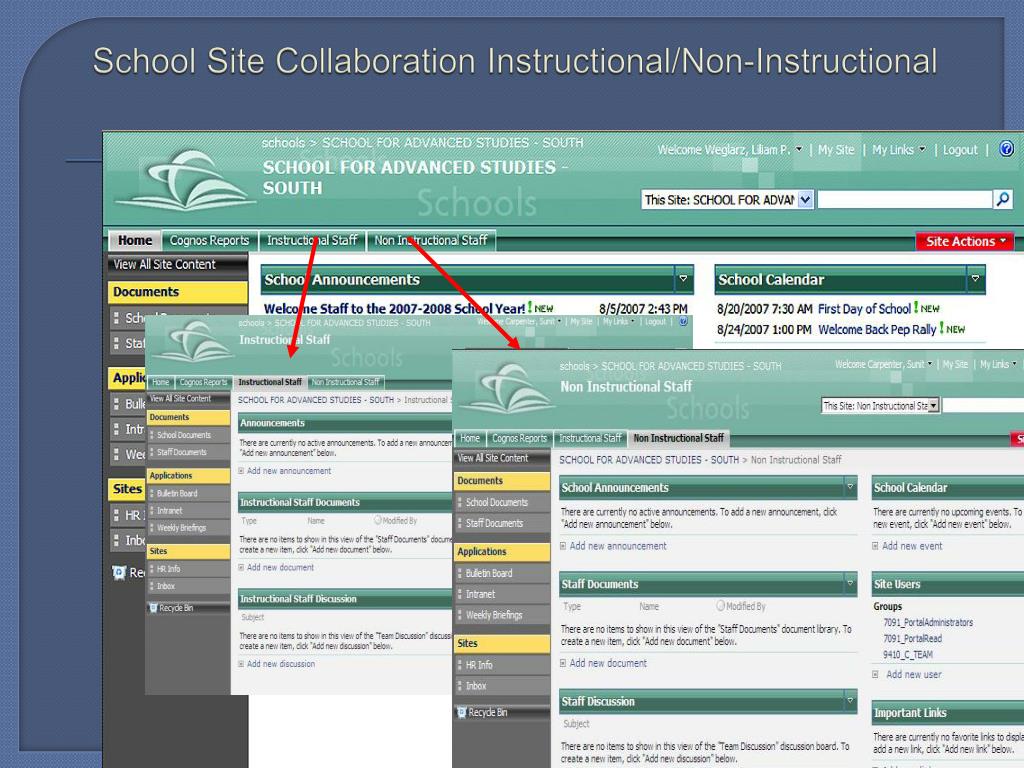Expand Staff Discussion web part menu arrow
The width and height of the screenshot is (1024, 768).
pyautogui.click(x=850, y=700)
